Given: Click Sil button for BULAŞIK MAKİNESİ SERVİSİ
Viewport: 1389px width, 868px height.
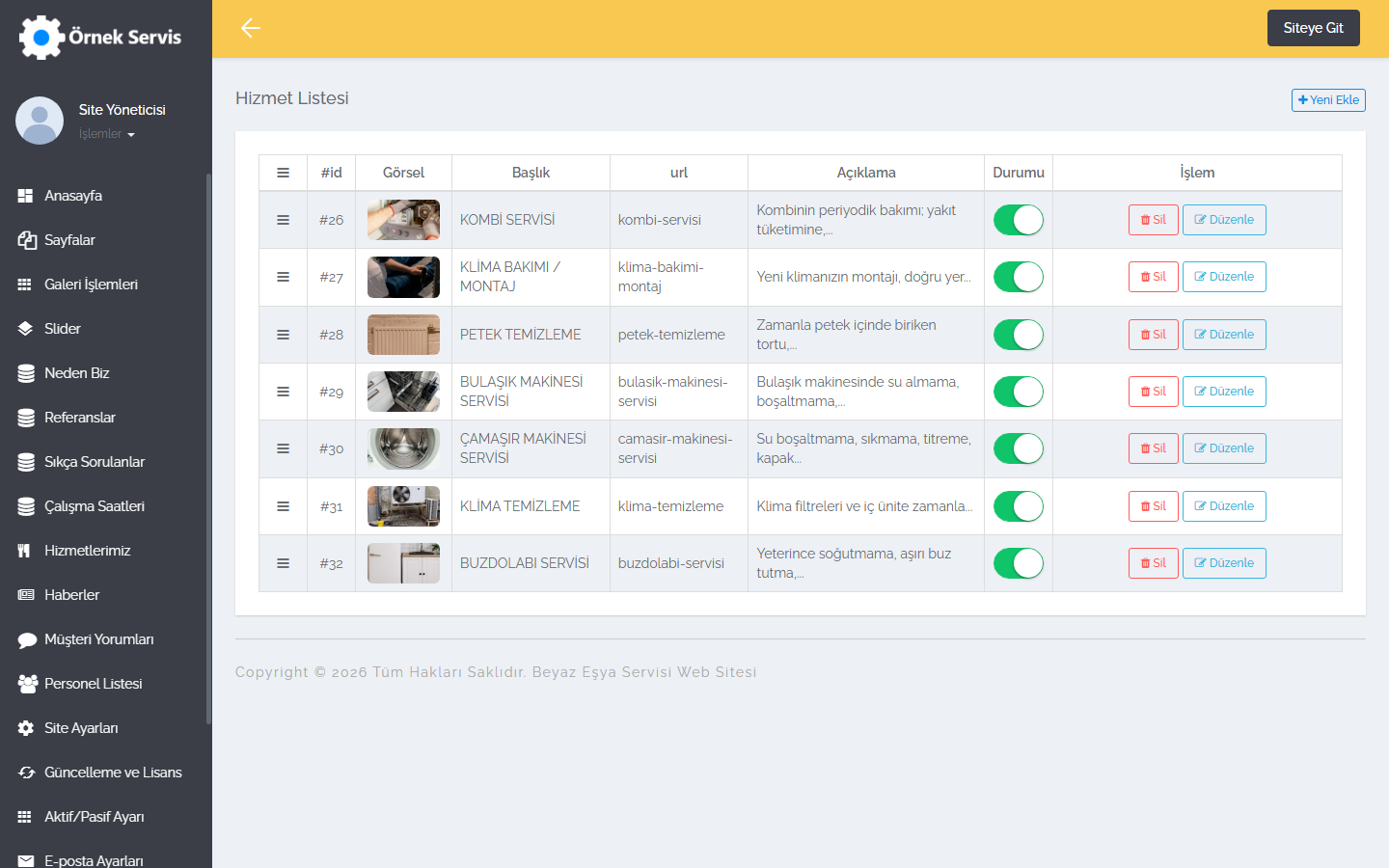Looking at the screenshot, I should [x=1154, y=392].
